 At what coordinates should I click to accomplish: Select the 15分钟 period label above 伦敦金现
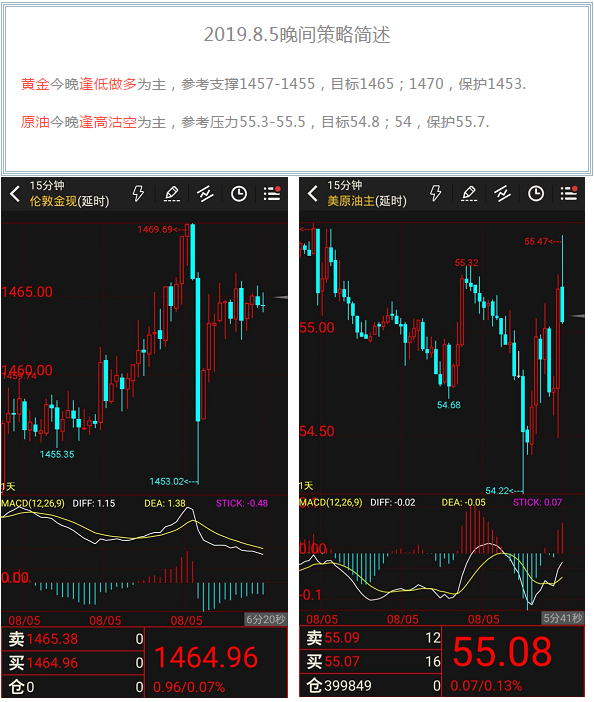pos(47,185)
